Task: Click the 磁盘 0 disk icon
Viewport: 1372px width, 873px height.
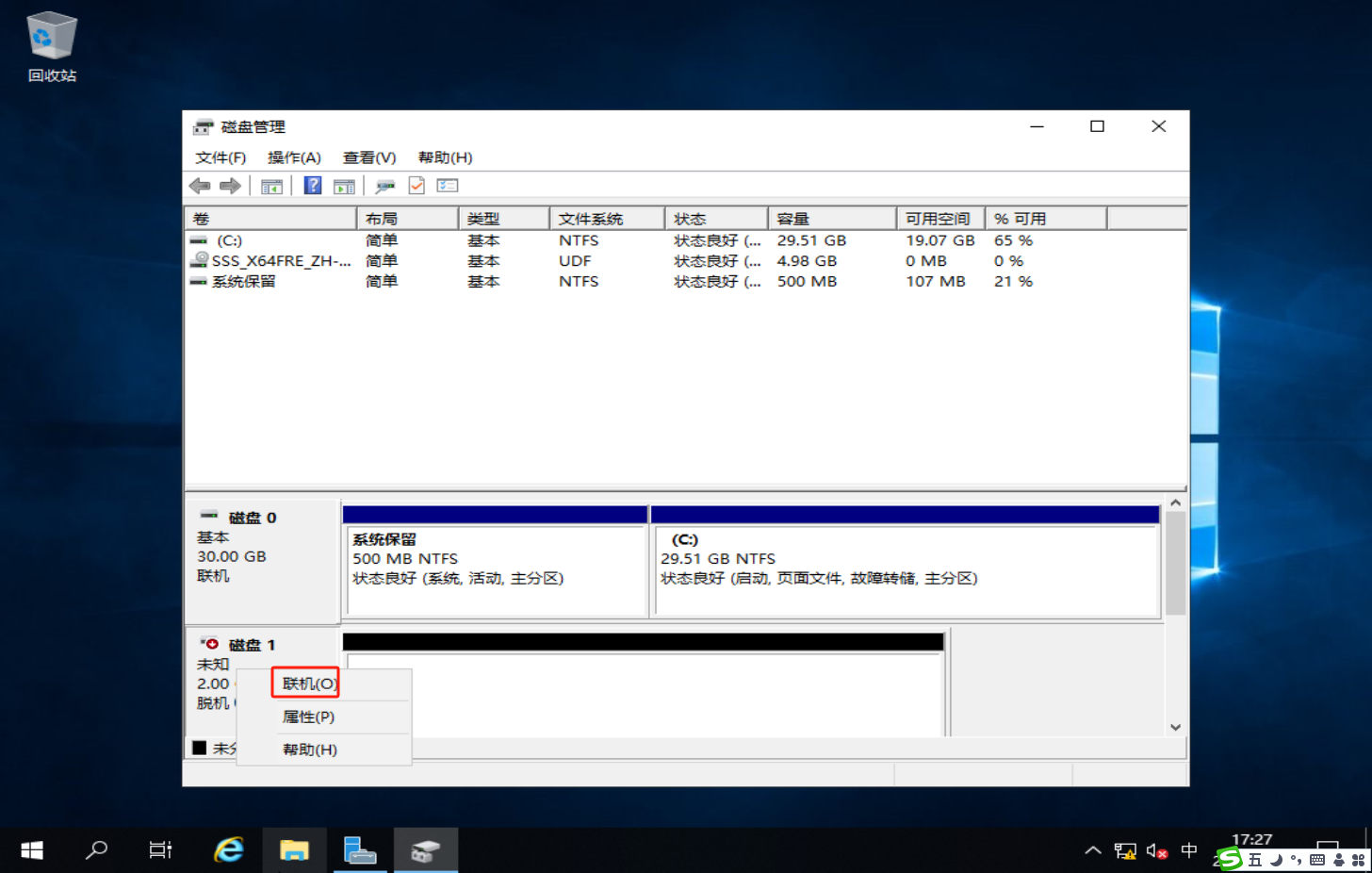Action: (x=209, y=516)
